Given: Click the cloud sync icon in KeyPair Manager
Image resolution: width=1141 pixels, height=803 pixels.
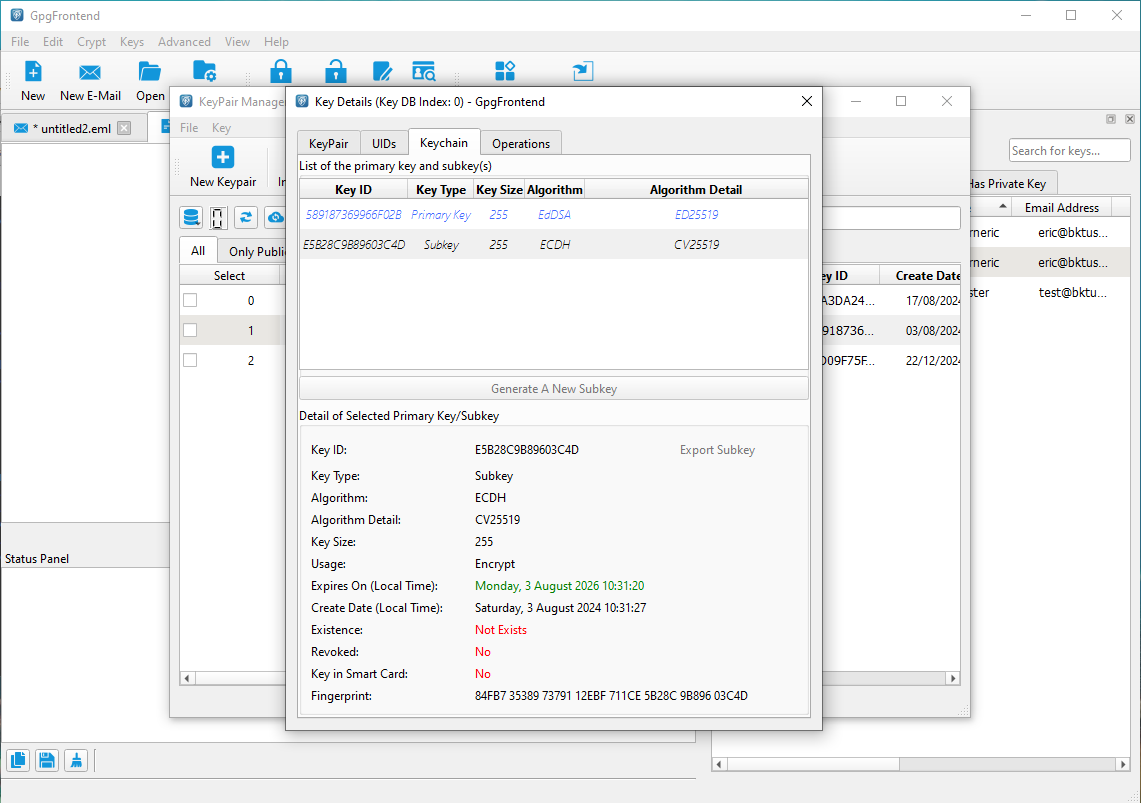Looking at the screenshot, I should coord(276,217).
